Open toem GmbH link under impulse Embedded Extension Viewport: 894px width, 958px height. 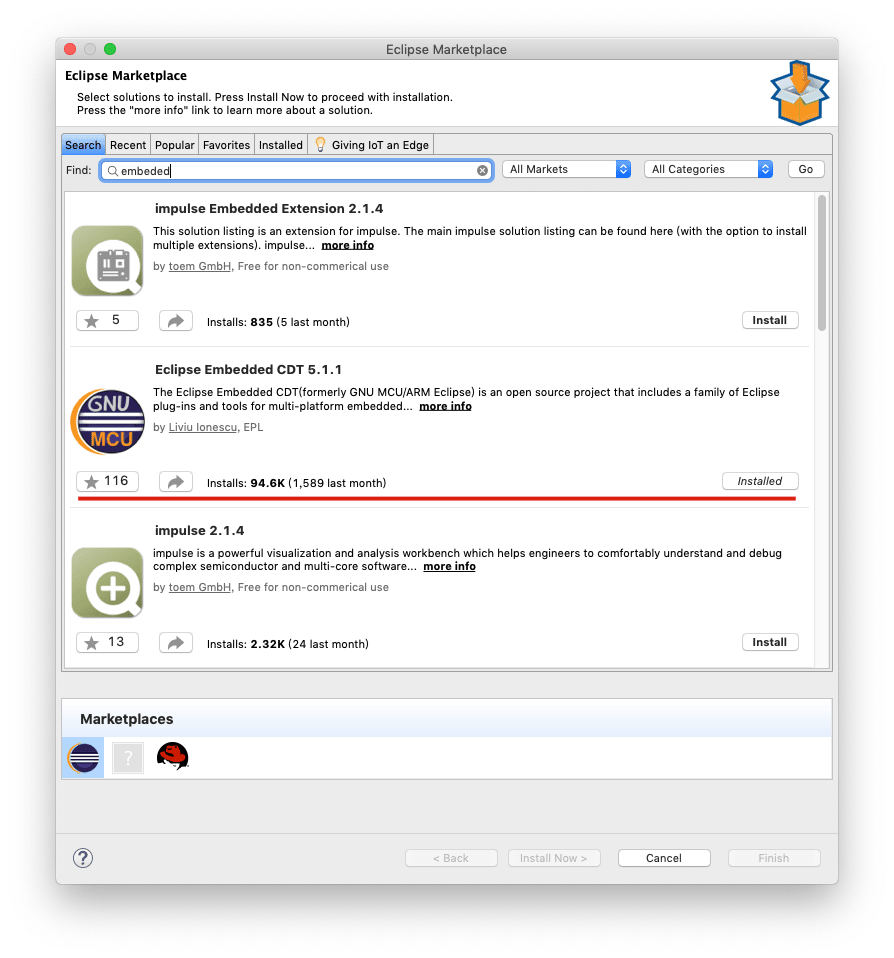point(199,266)
